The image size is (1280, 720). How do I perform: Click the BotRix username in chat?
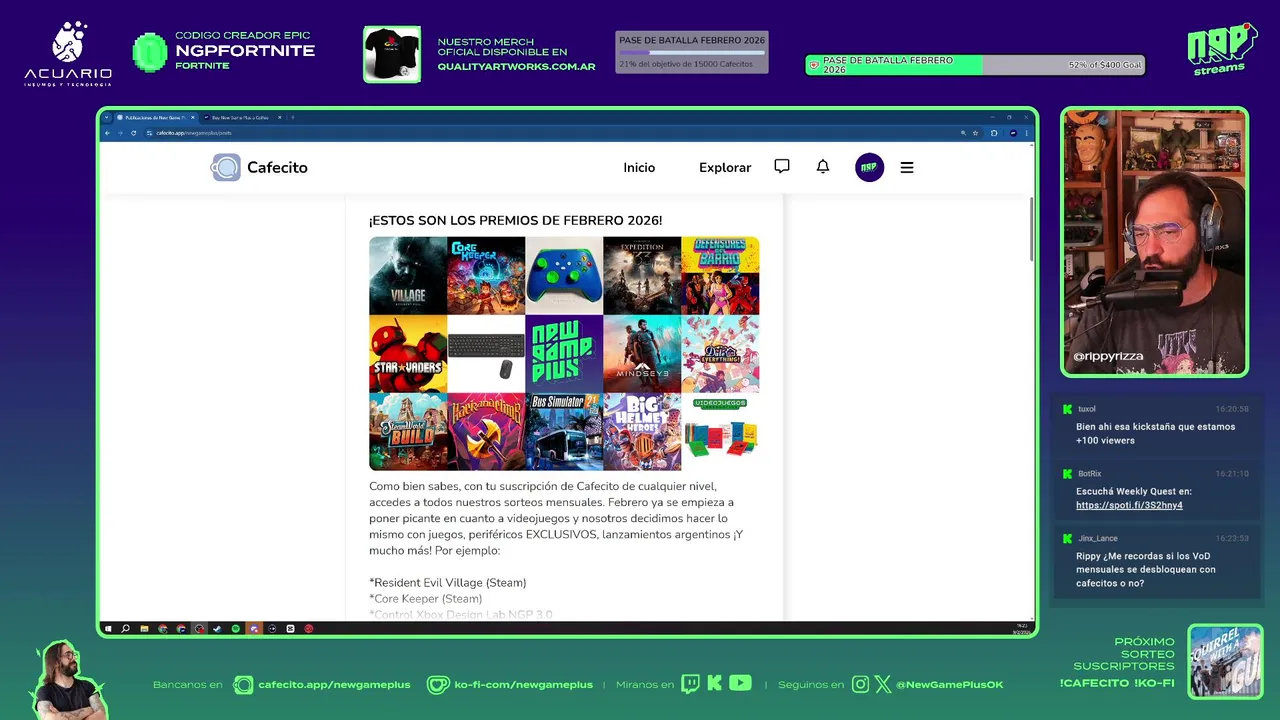pos(1089,474)
